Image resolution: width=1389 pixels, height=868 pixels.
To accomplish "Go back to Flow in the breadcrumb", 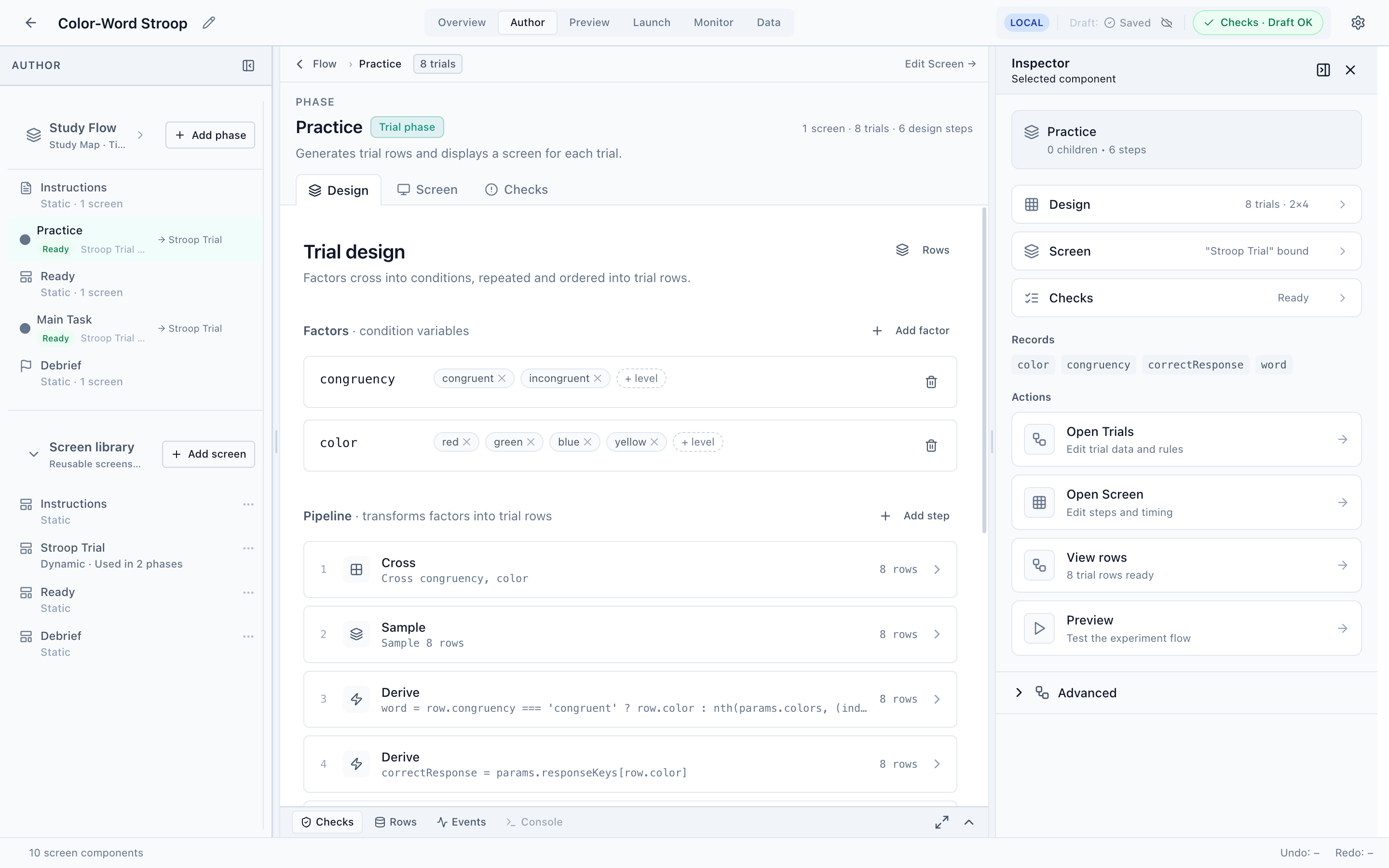I will pos(324,64).
